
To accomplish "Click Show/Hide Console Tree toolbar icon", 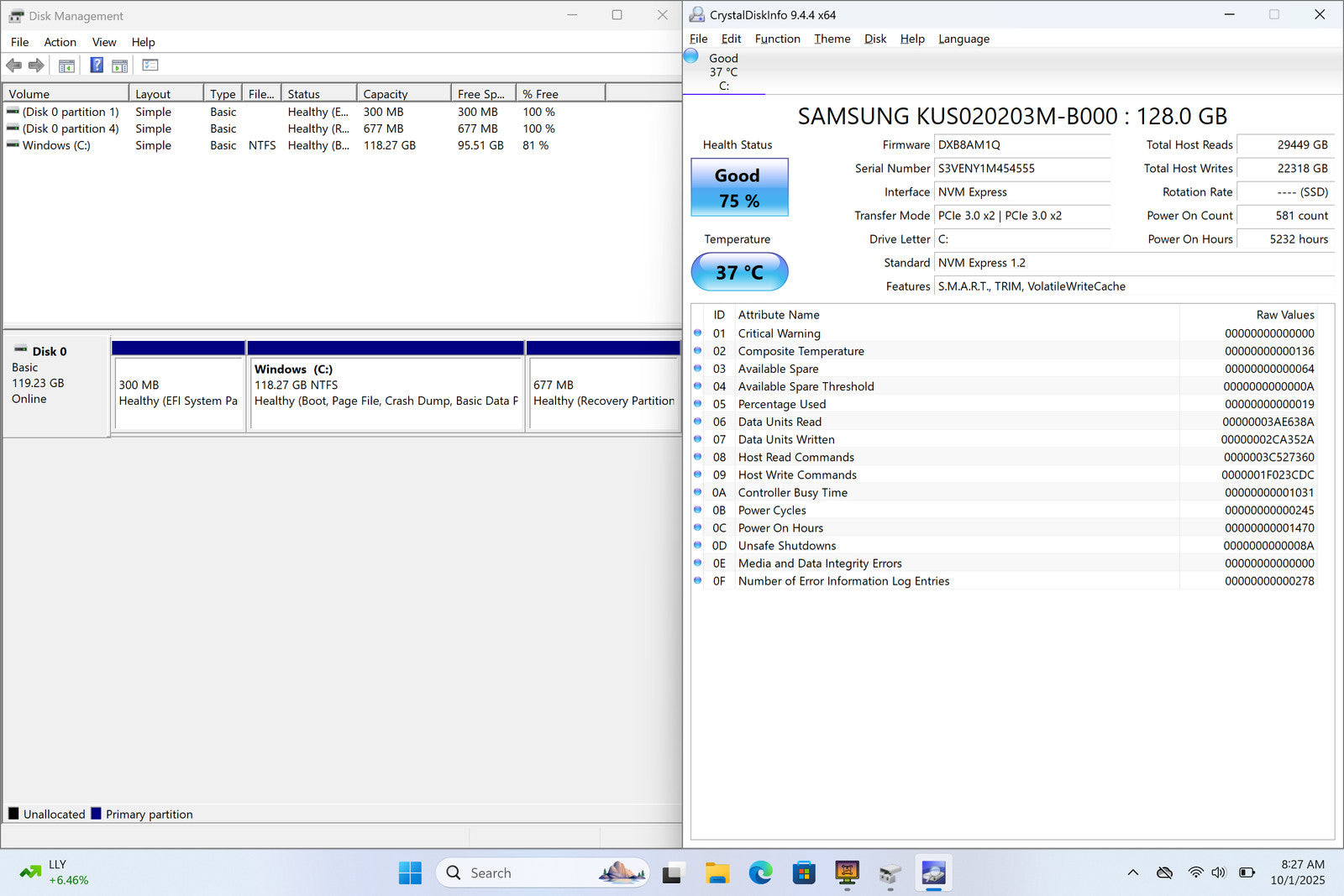I will click(66, 65).
